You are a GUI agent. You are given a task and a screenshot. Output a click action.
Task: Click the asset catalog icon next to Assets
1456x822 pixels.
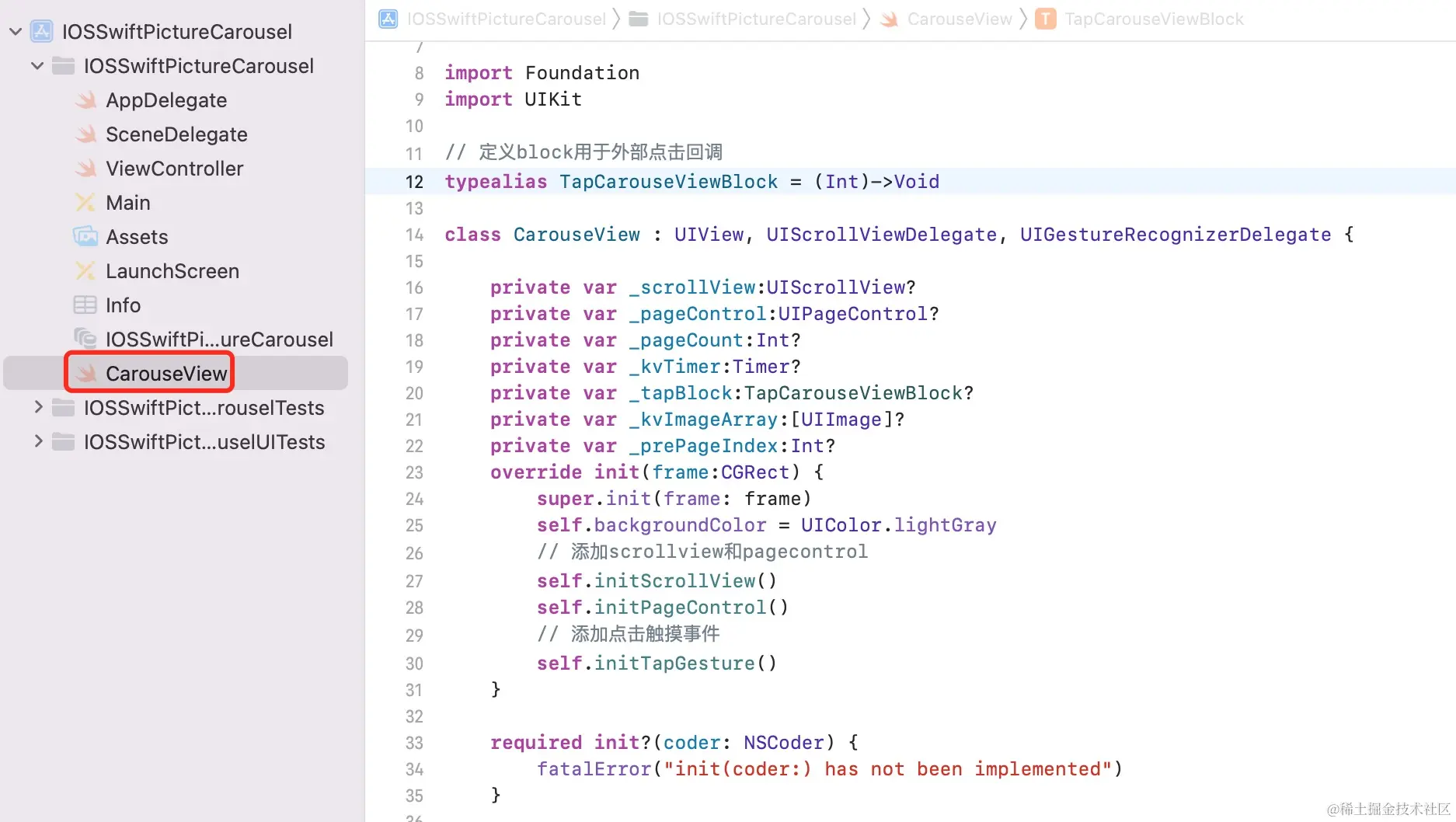point(85,236)
